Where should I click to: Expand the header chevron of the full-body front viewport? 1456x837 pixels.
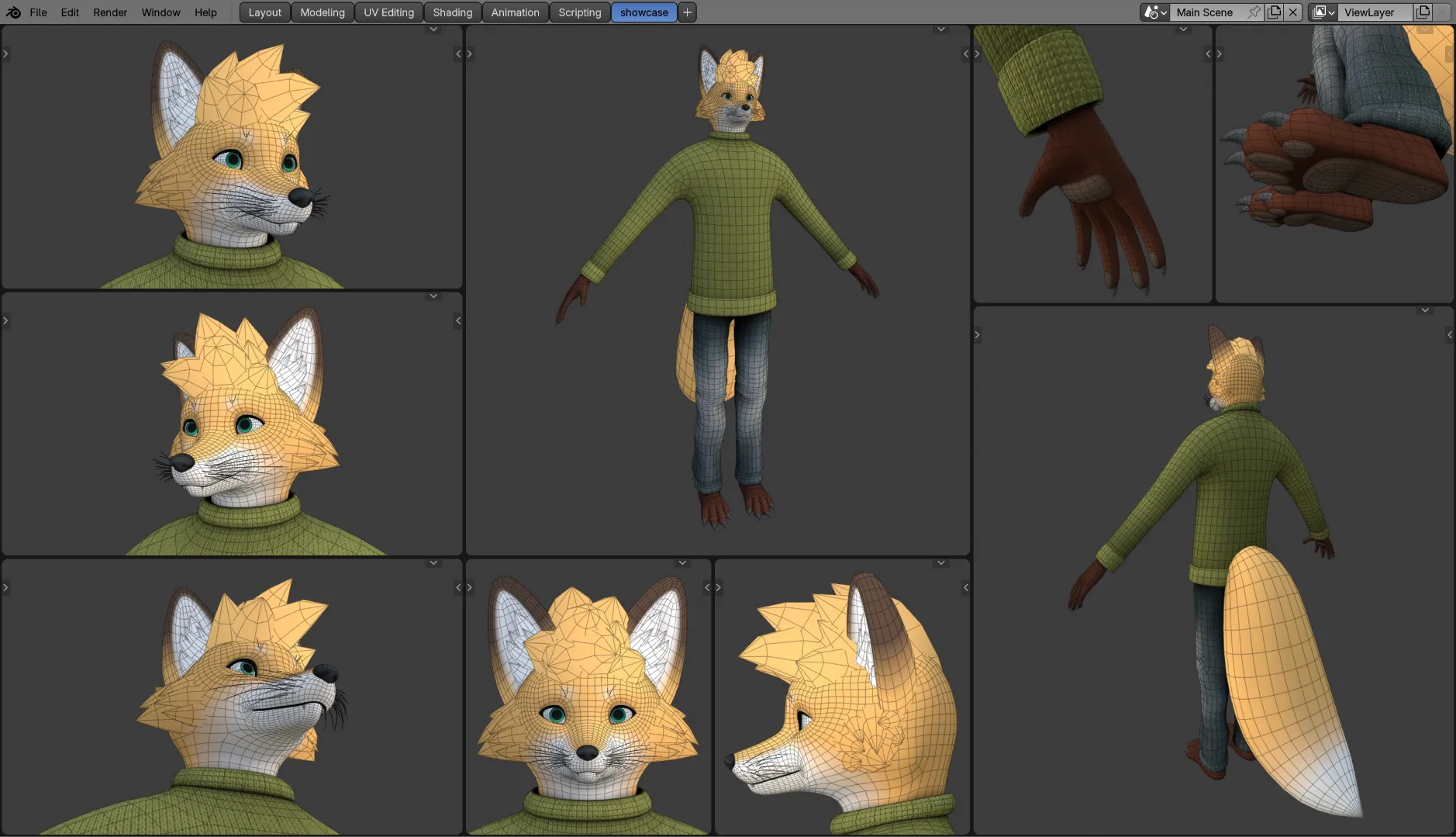pos(940,29)
